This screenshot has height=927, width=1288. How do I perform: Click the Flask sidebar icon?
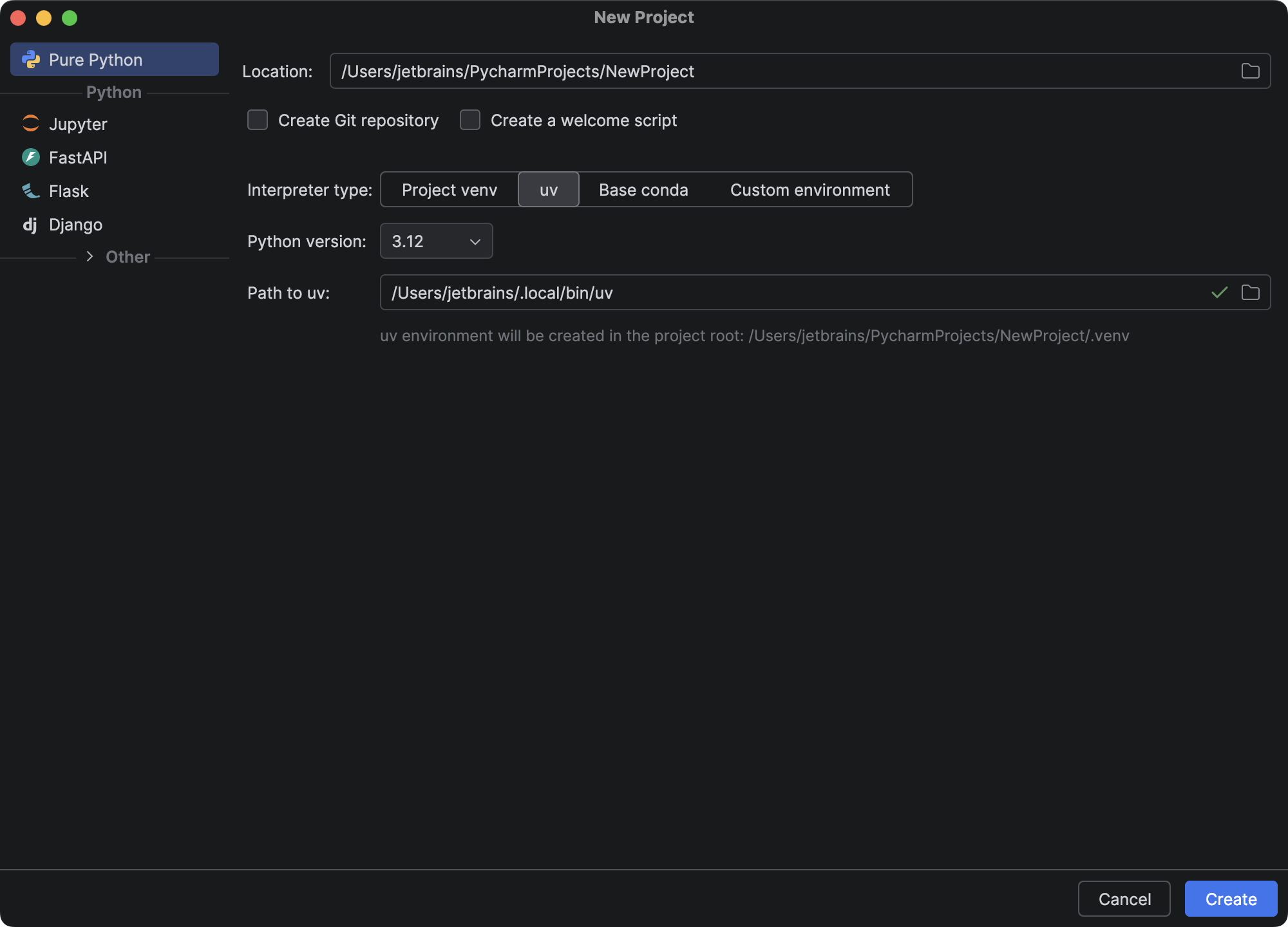point(31,191)
